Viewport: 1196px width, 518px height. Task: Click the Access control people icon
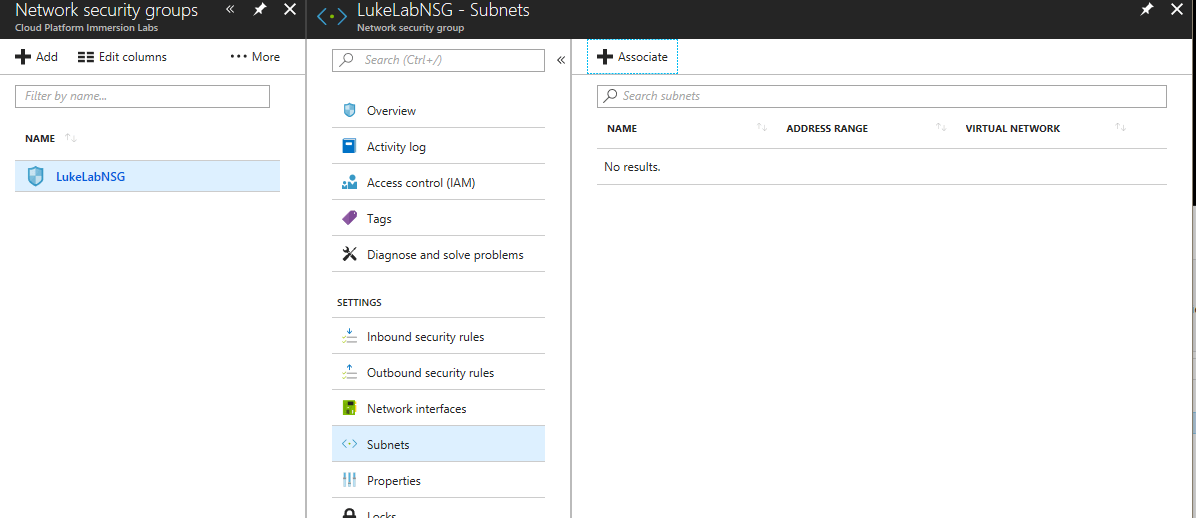349,182
